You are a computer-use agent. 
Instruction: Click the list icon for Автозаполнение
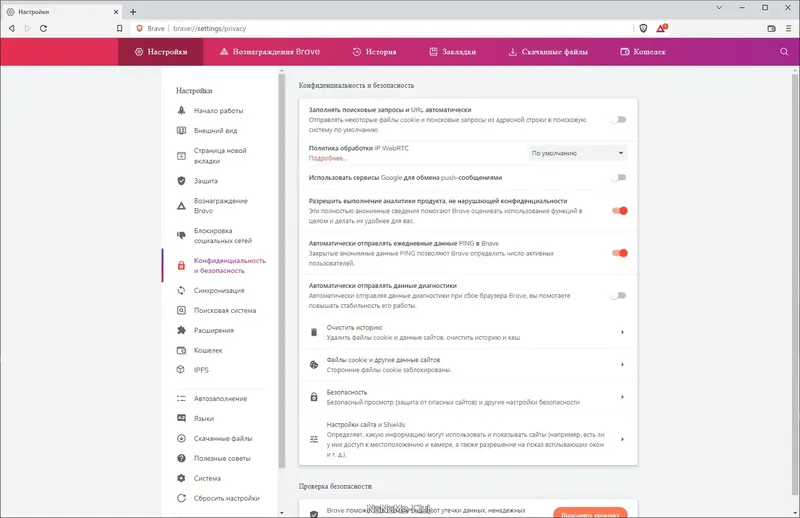(x=181, y=399)
